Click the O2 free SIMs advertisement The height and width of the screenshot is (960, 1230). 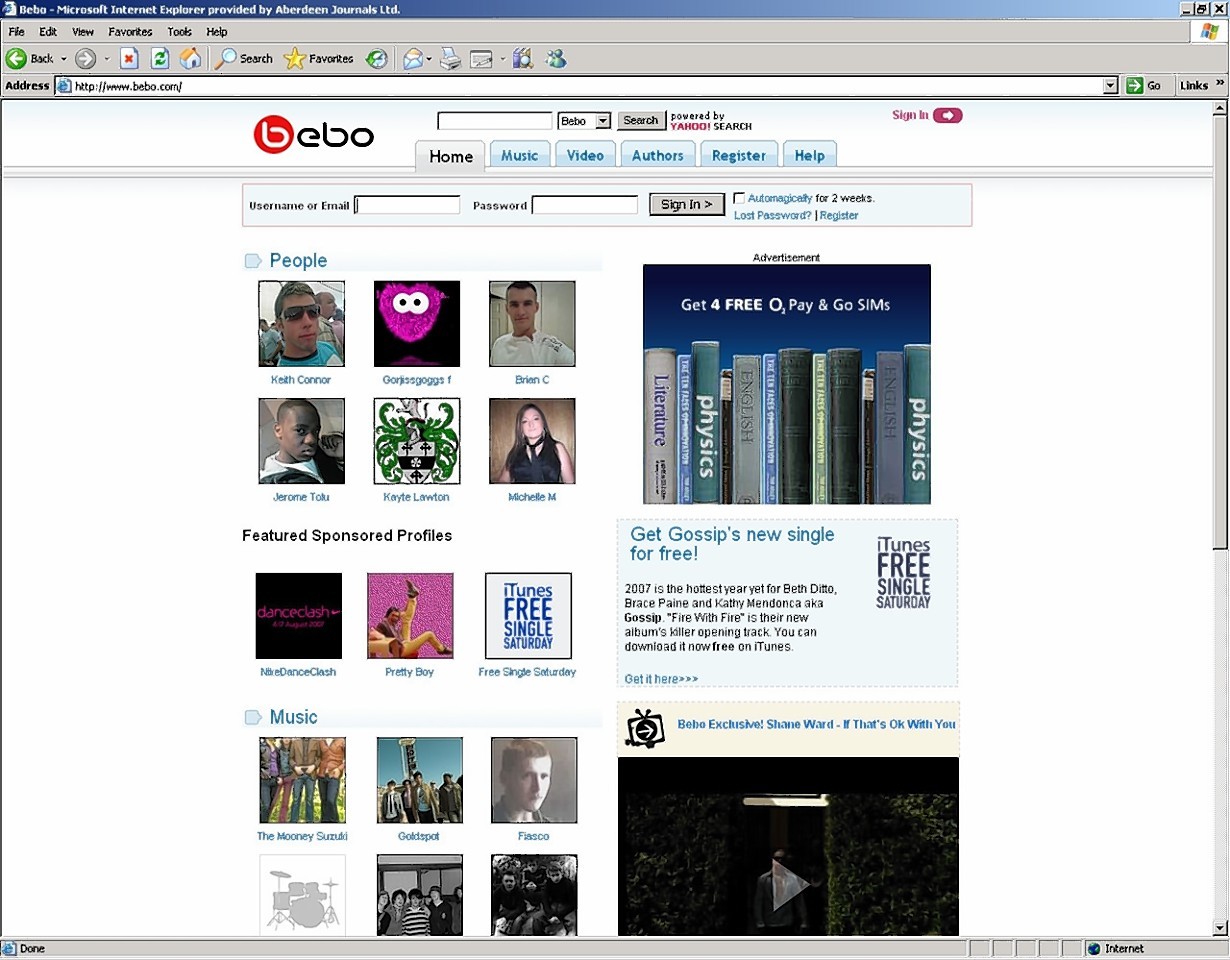click(x=787, y=384)
